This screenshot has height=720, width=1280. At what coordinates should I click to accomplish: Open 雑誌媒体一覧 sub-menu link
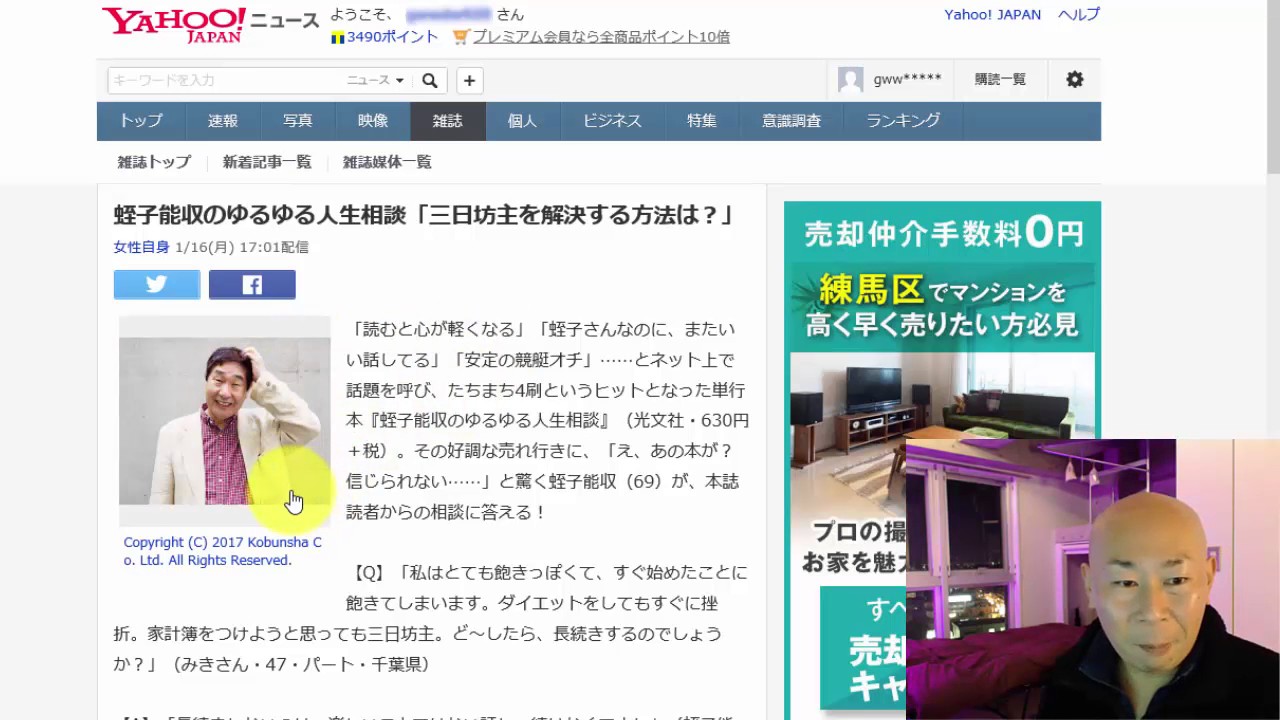point(387,162)
